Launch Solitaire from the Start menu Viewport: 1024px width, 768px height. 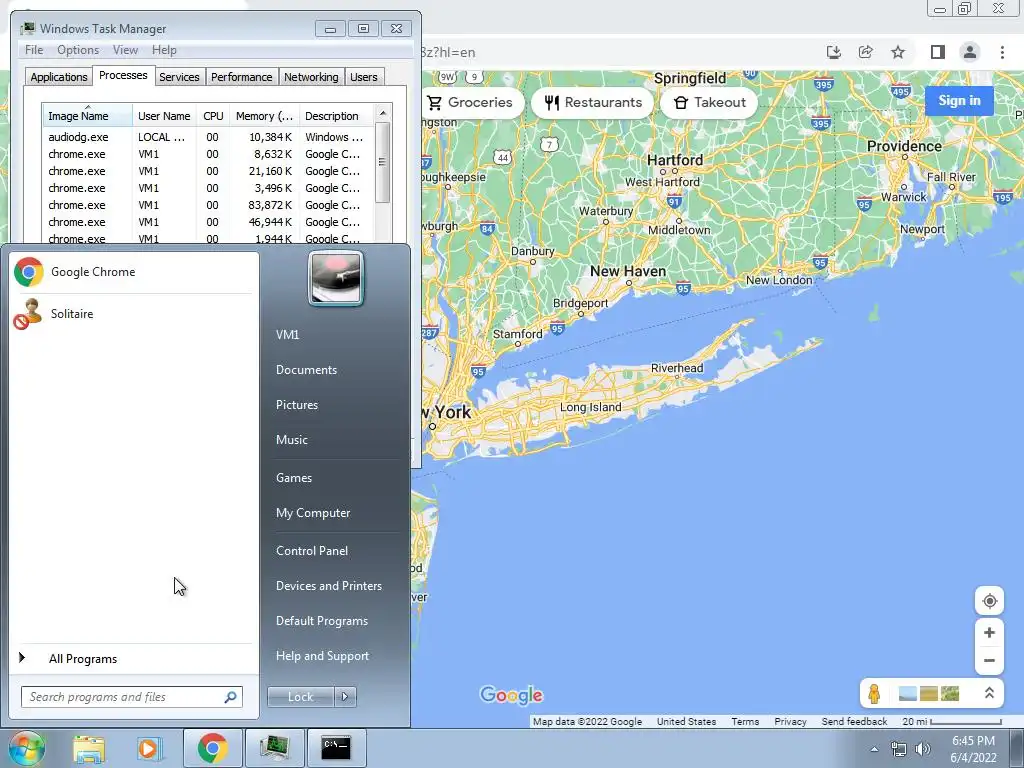(133, 314)
